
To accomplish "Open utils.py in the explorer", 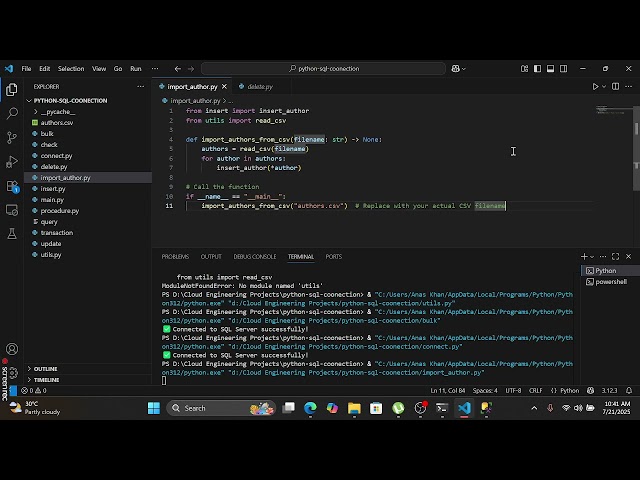I will [x=51, y=255].
